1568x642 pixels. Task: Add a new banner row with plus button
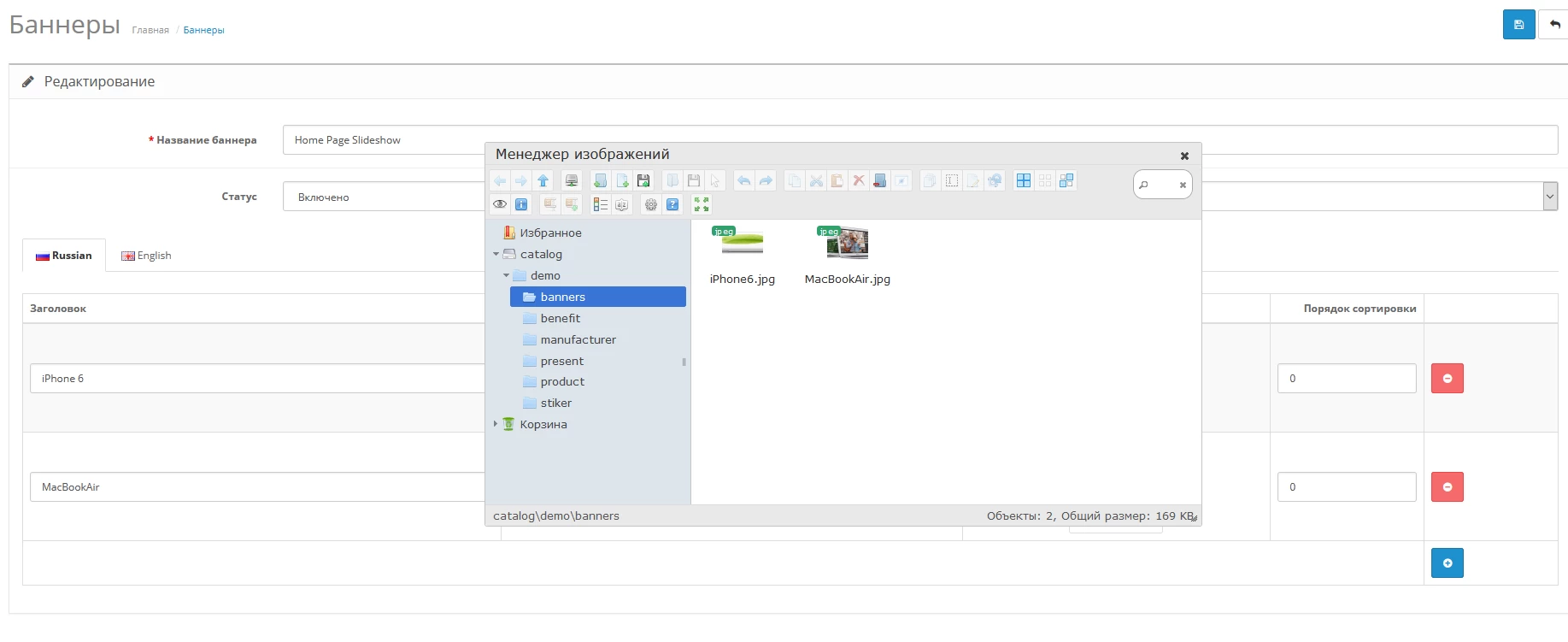[1447, 562]
